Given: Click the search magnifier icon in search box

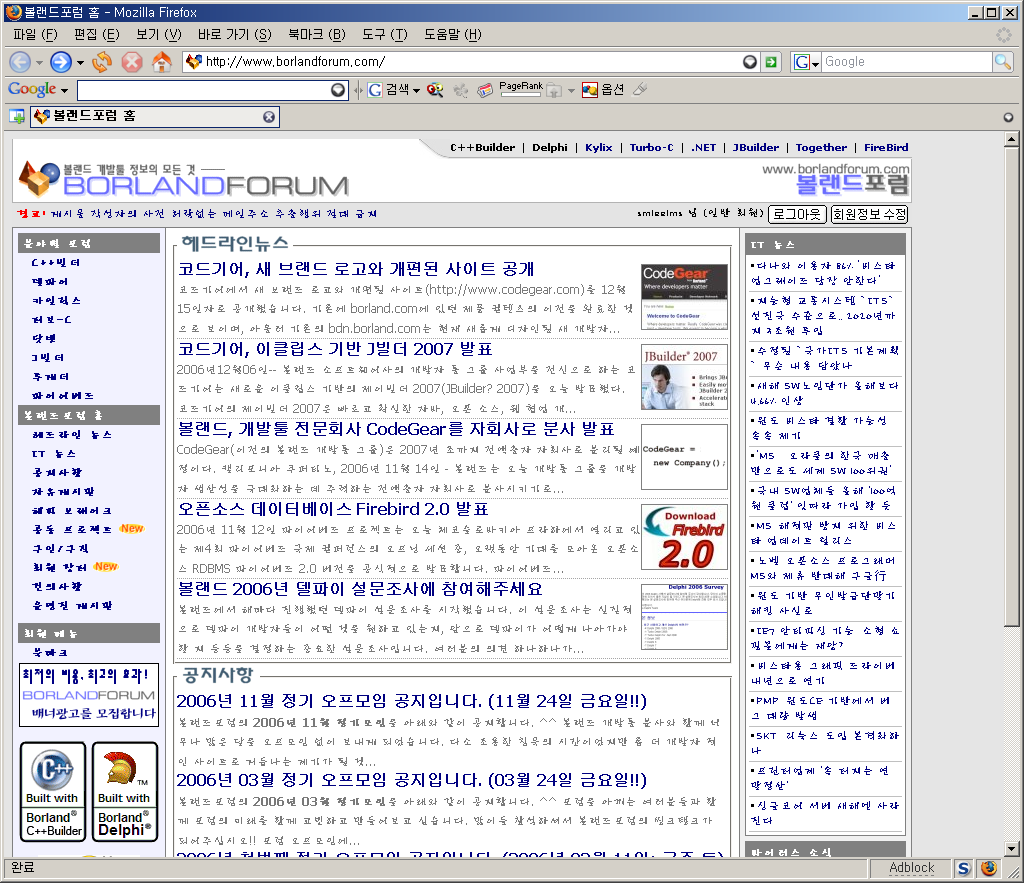Looking at the screenshot, I should 1002,62.
